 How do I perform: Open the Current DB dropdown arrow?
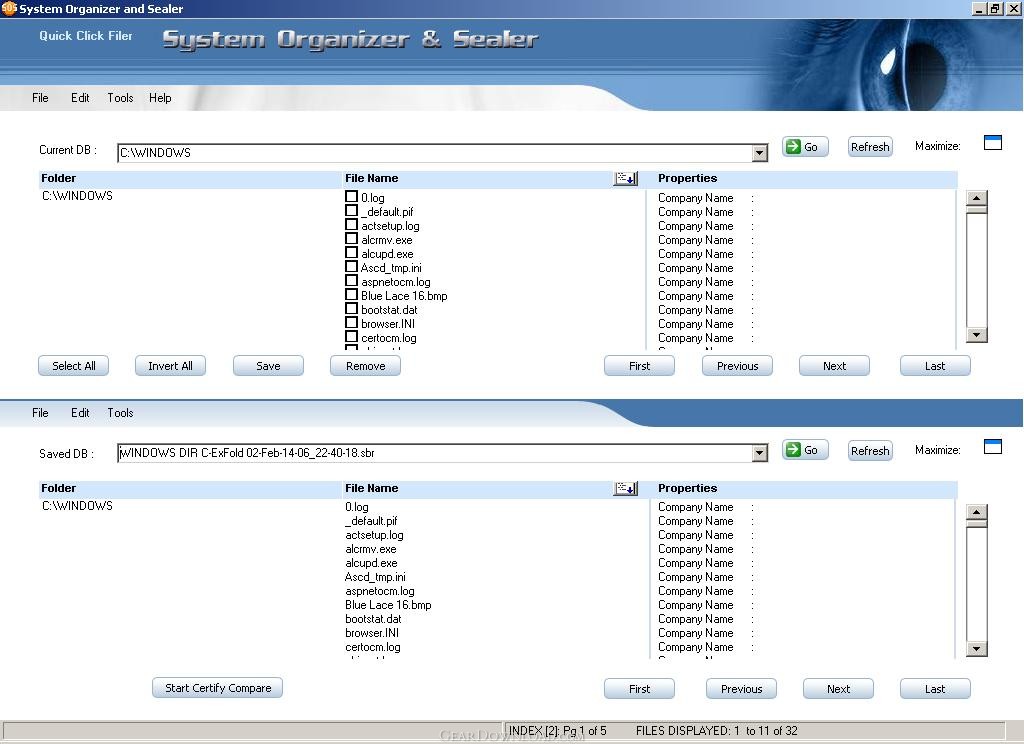759,153
